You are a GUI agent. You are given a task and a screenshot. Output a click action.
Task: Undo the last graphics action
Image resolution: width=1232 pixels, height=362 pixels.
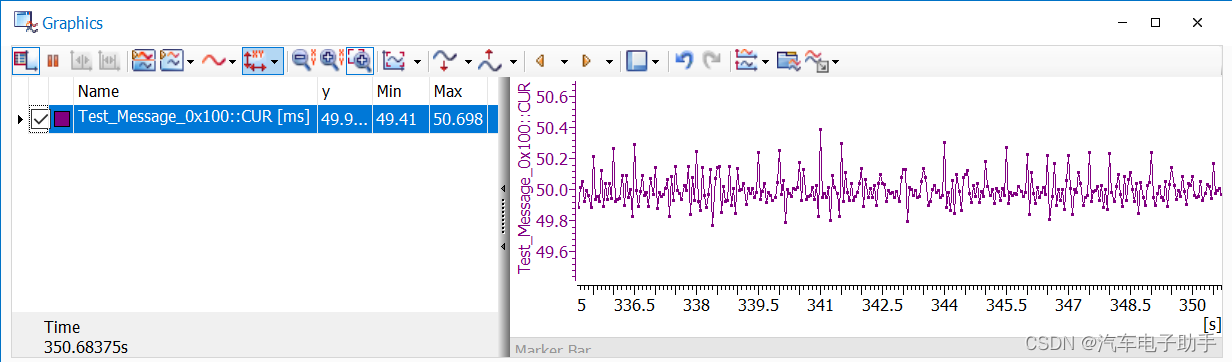tap(684, 61)
